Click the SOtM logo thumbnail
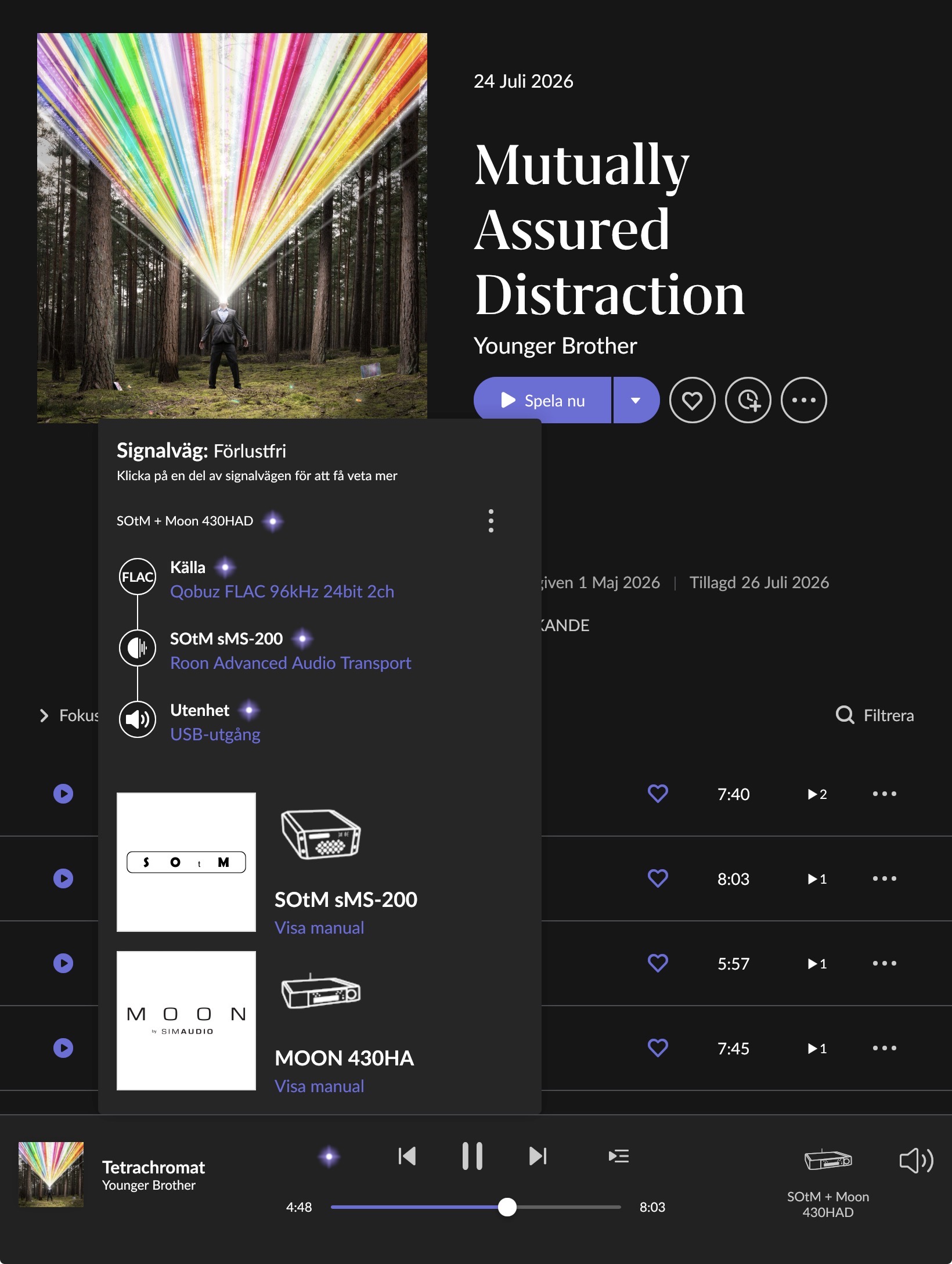The image size is (952, 1264). pos(186,862)
